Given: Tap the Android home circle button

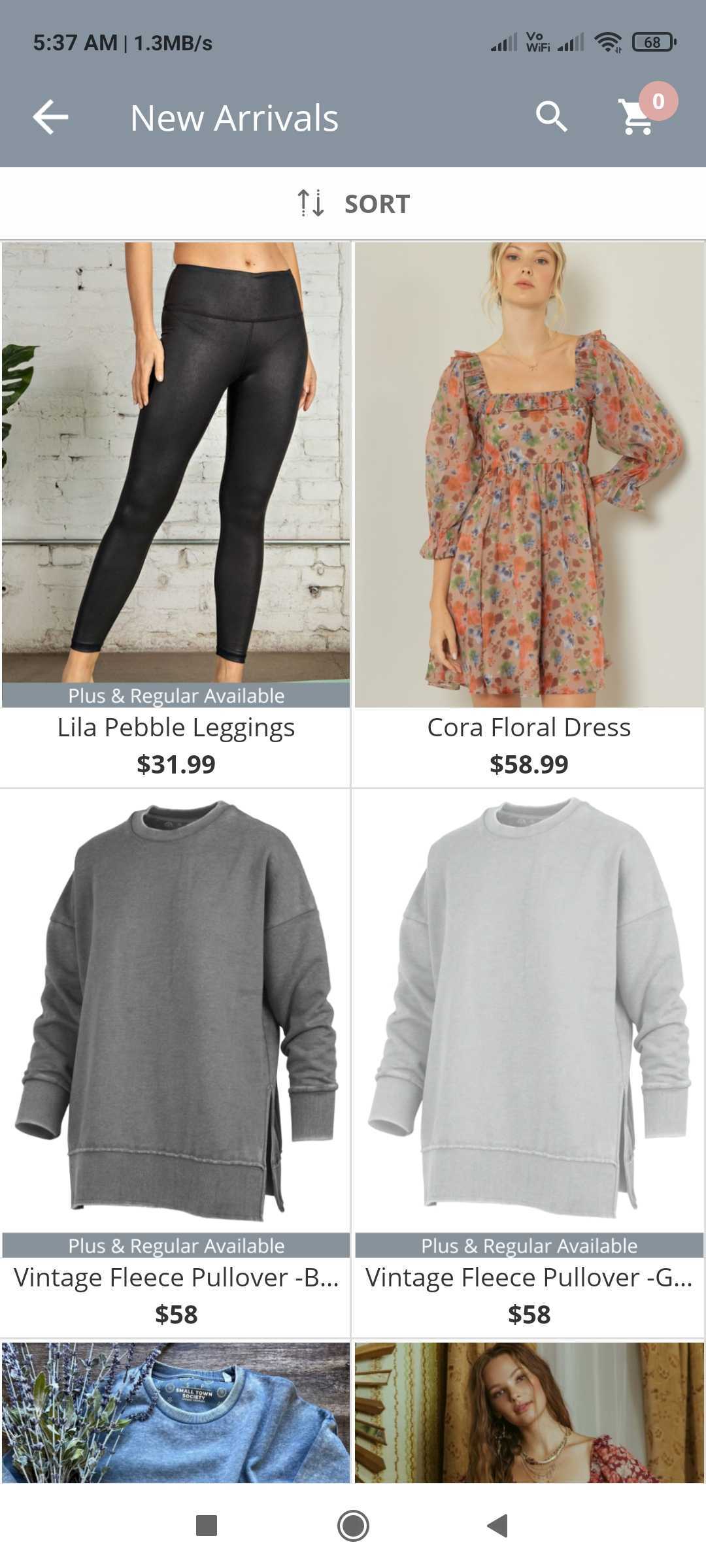Looking at the screenshot, I should (353, 1526).
